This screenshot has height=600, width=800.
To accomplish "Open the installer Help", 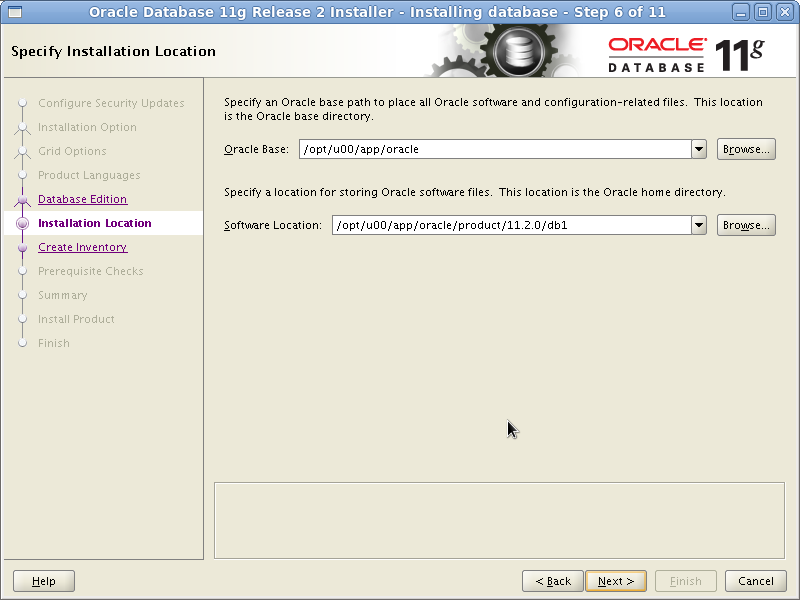I will [x=44, y=581].
